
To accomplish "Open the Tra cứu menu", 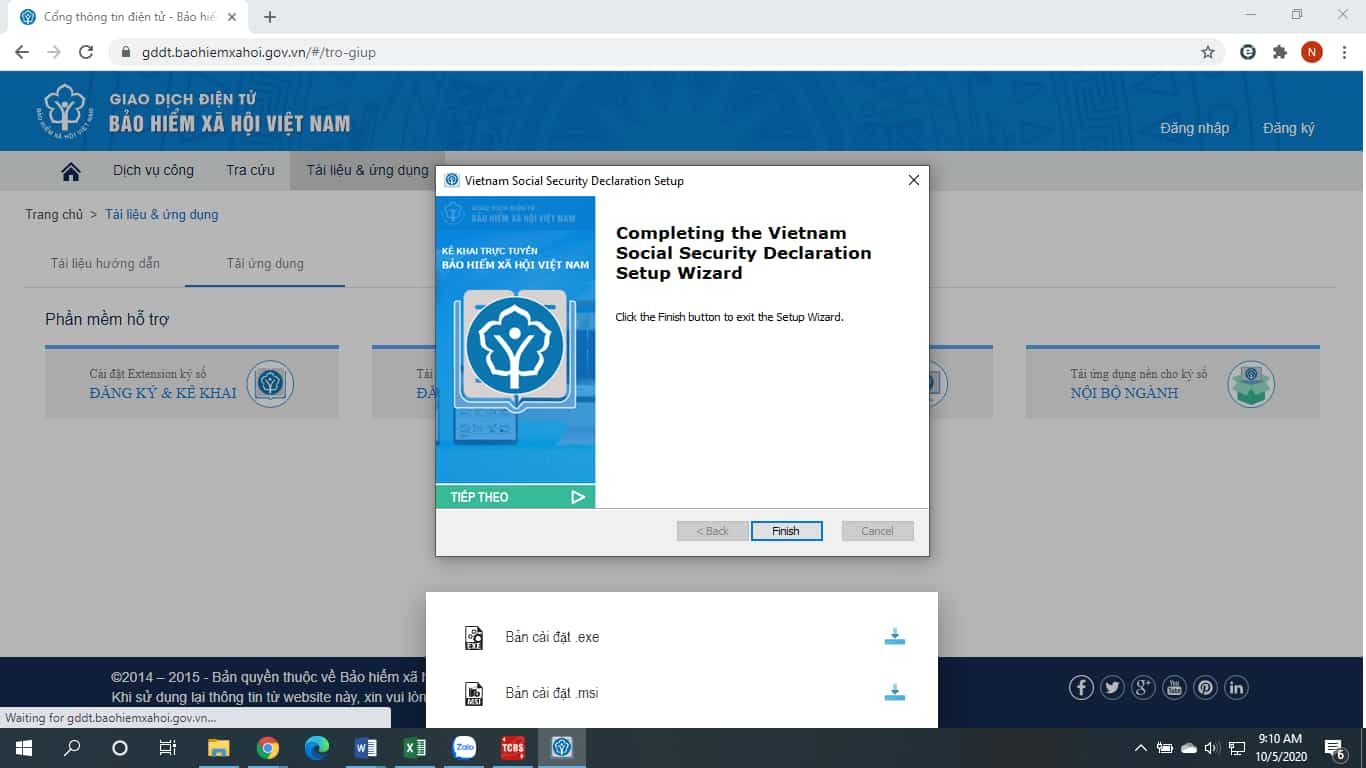I will 250,171.
